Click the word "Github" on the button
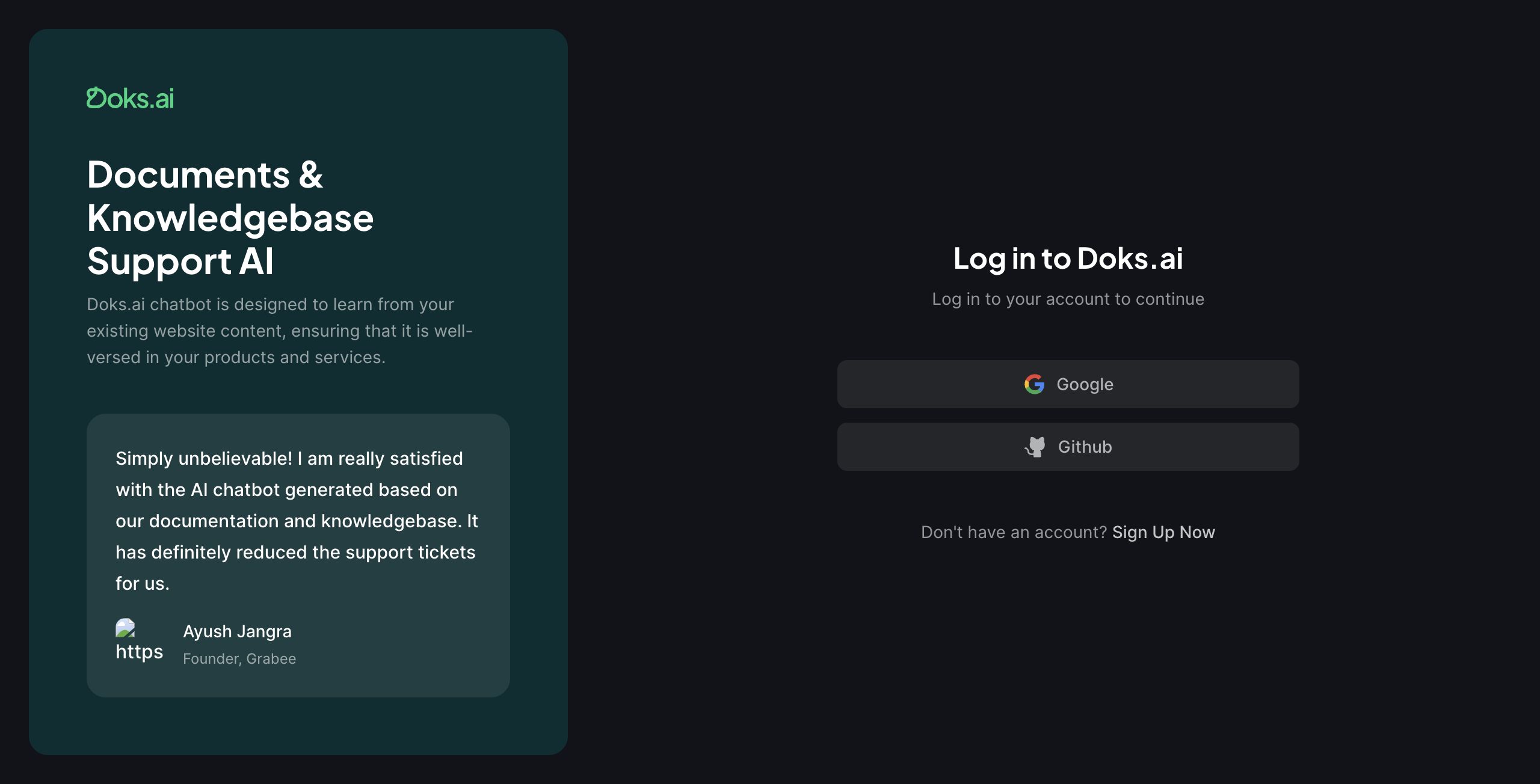Screen dimensions: 1540x784 point(1085,447)
